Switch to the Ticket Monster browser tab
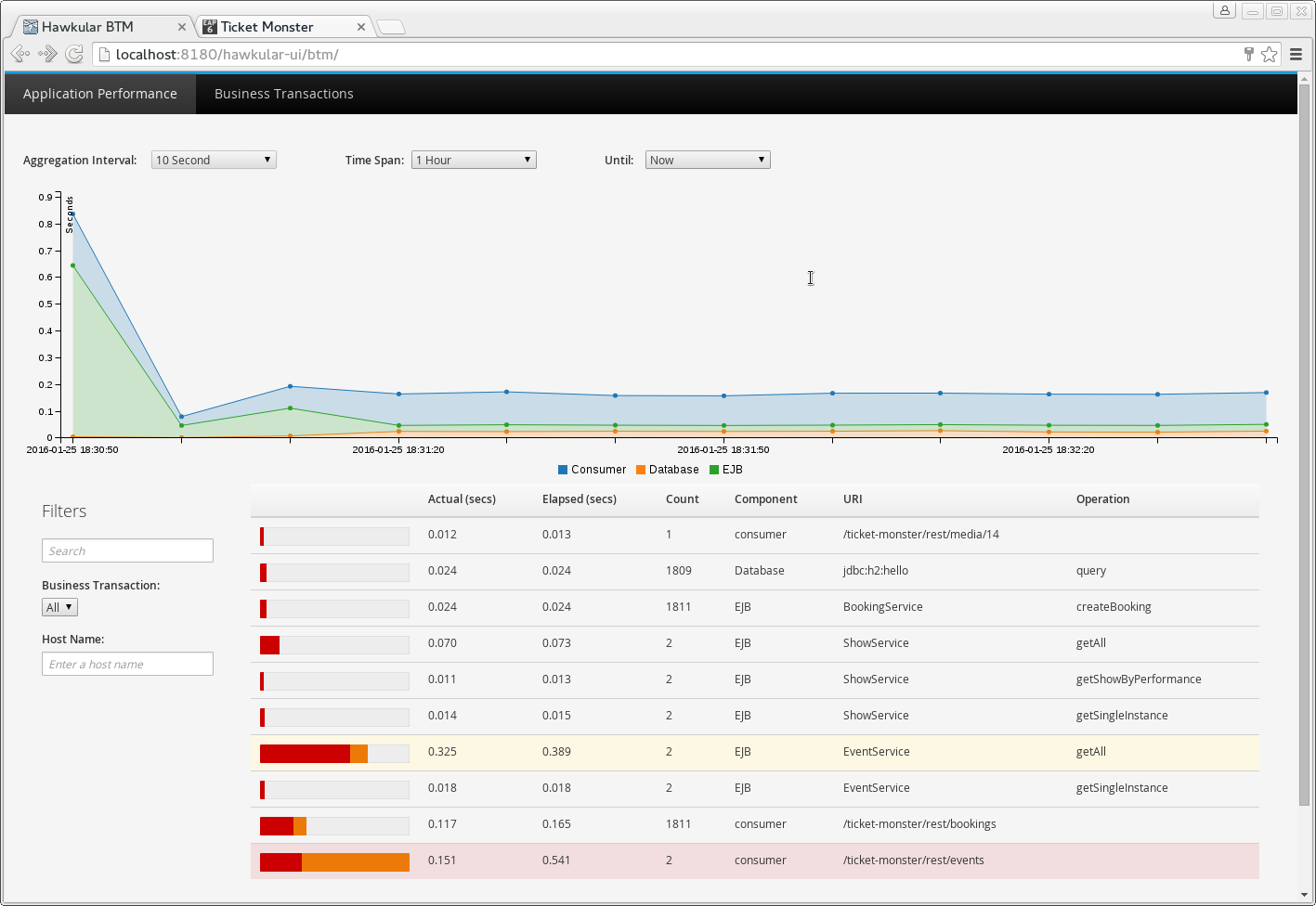The width and height of the screenshot is (1316, 906). coord(283,27)
